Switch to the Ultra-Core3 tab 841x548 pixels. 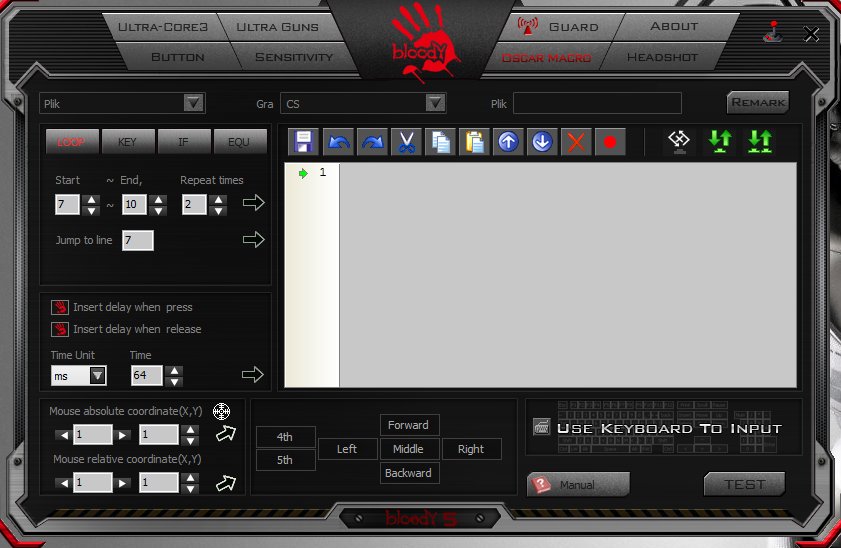click(163, 27)
